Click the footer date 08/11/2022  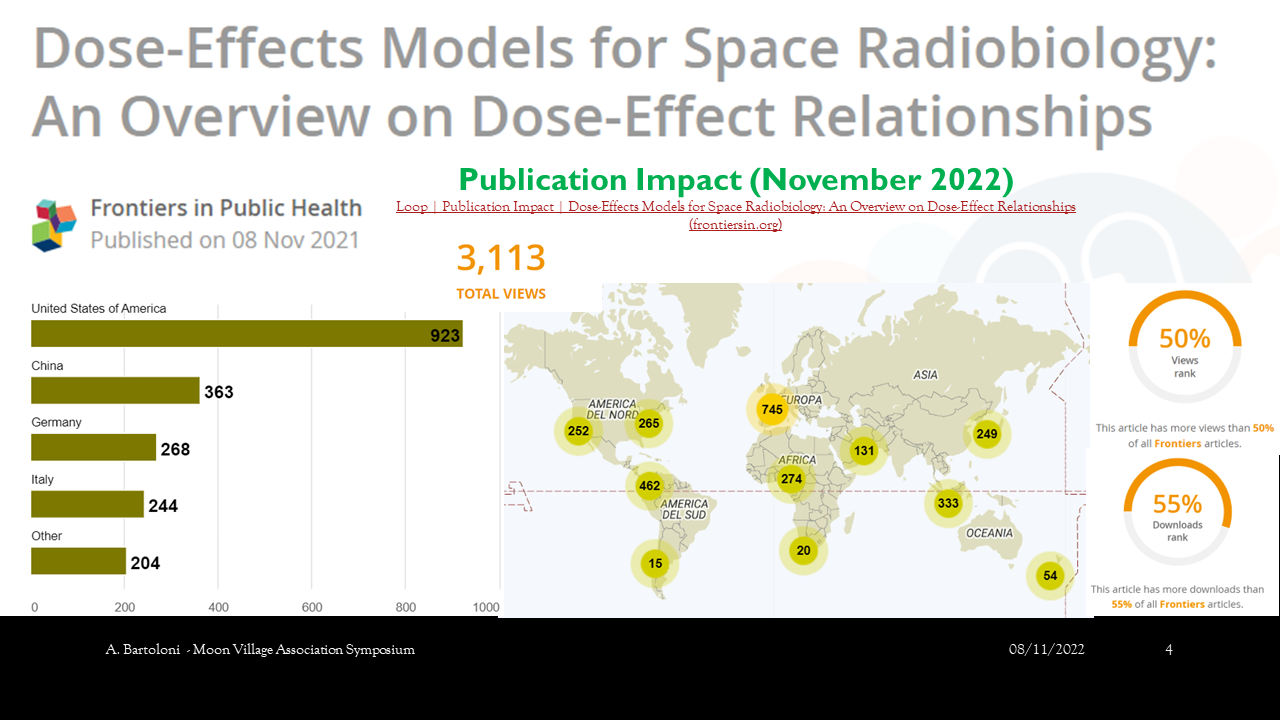1046,650
